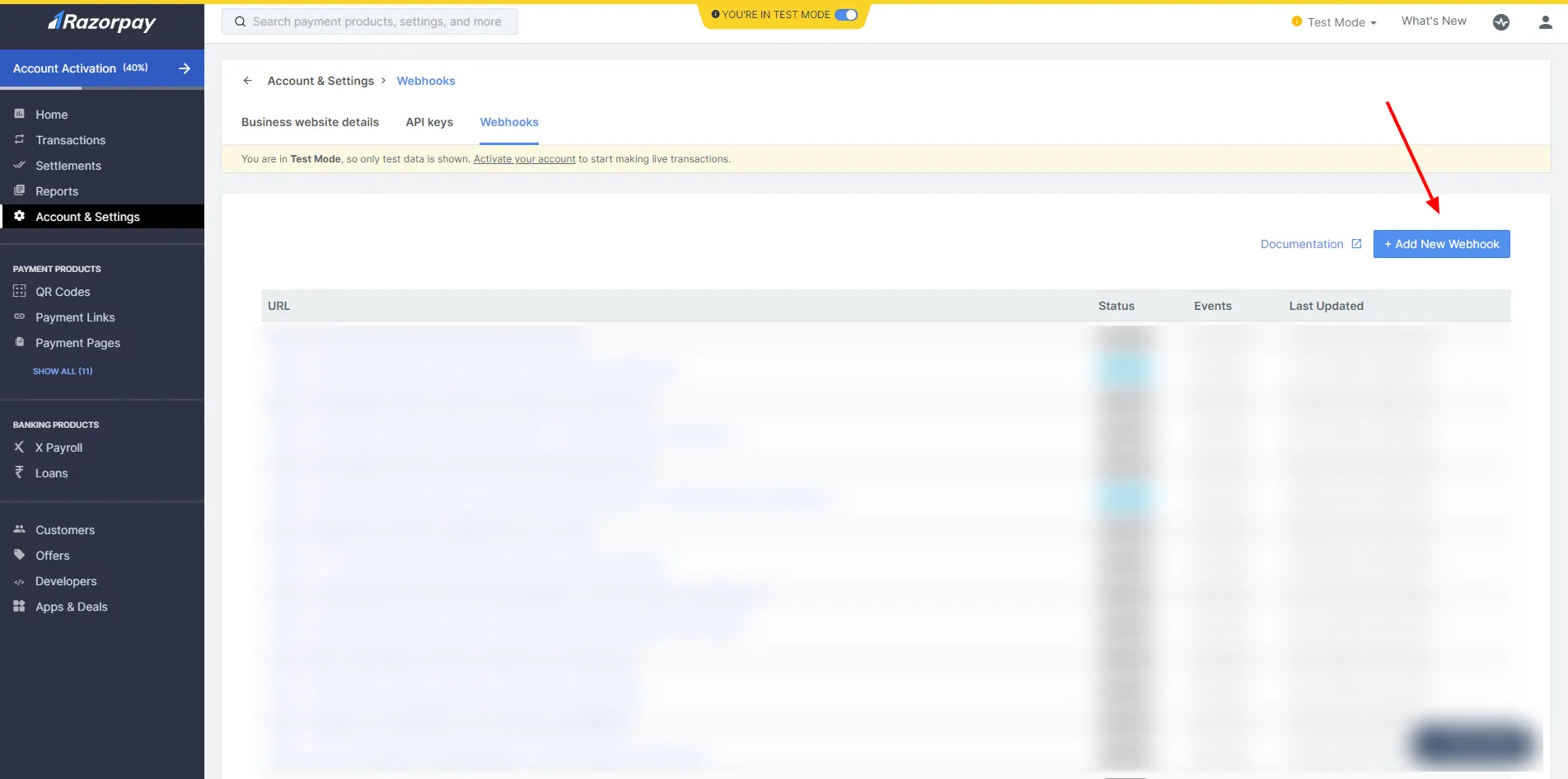
Task: Click the Account Activation arrow icon
Action: [185, 68]
